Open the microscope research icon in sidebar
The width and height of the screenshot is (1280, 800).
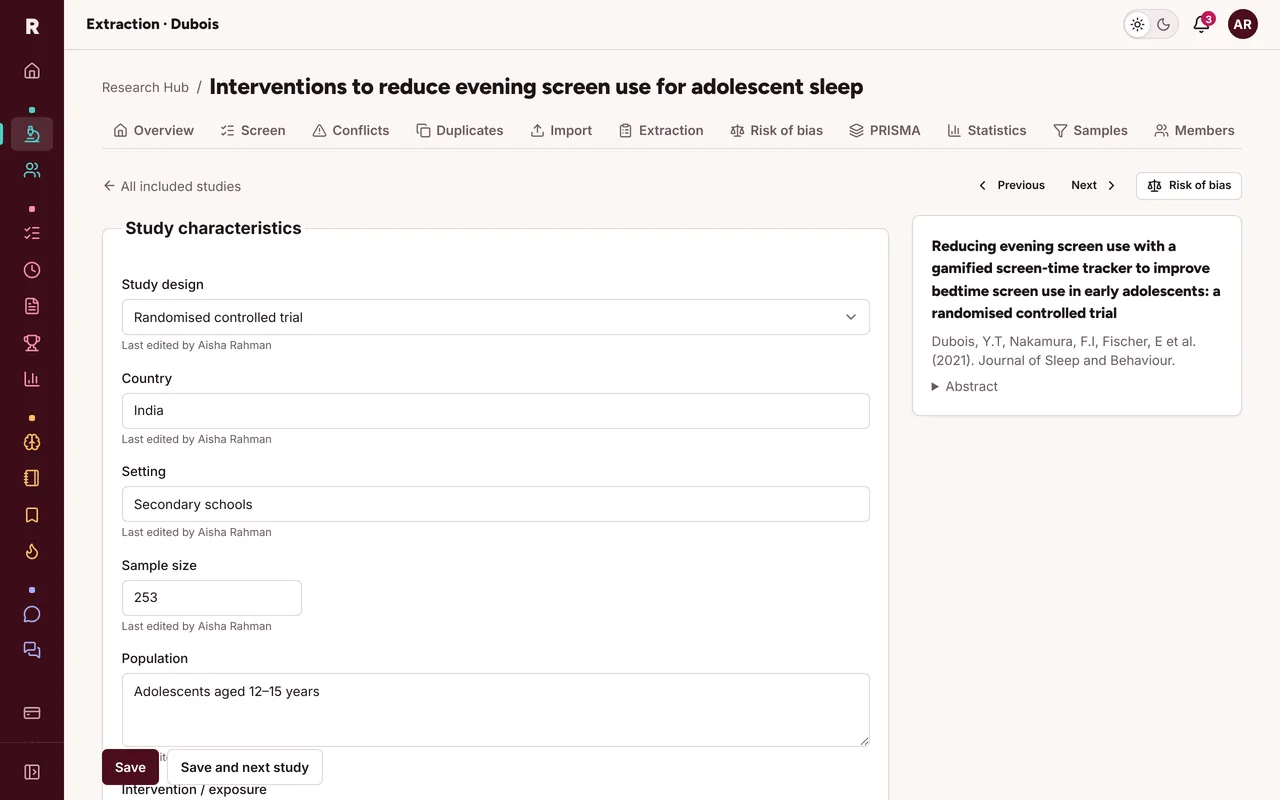pyautogui.click(x=32, y=134)
